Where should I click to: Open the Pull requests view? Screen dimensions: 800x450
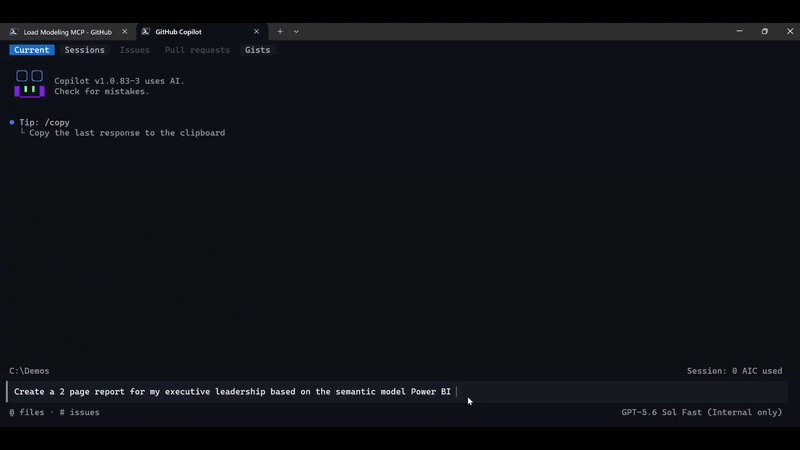point(197,50)
